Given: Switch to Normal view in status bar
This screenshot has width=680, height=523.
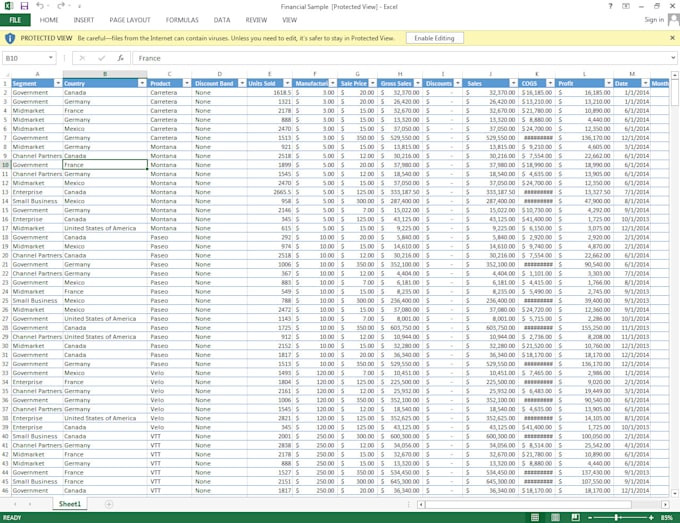Looking at the screenshot, I should (535, 517).
